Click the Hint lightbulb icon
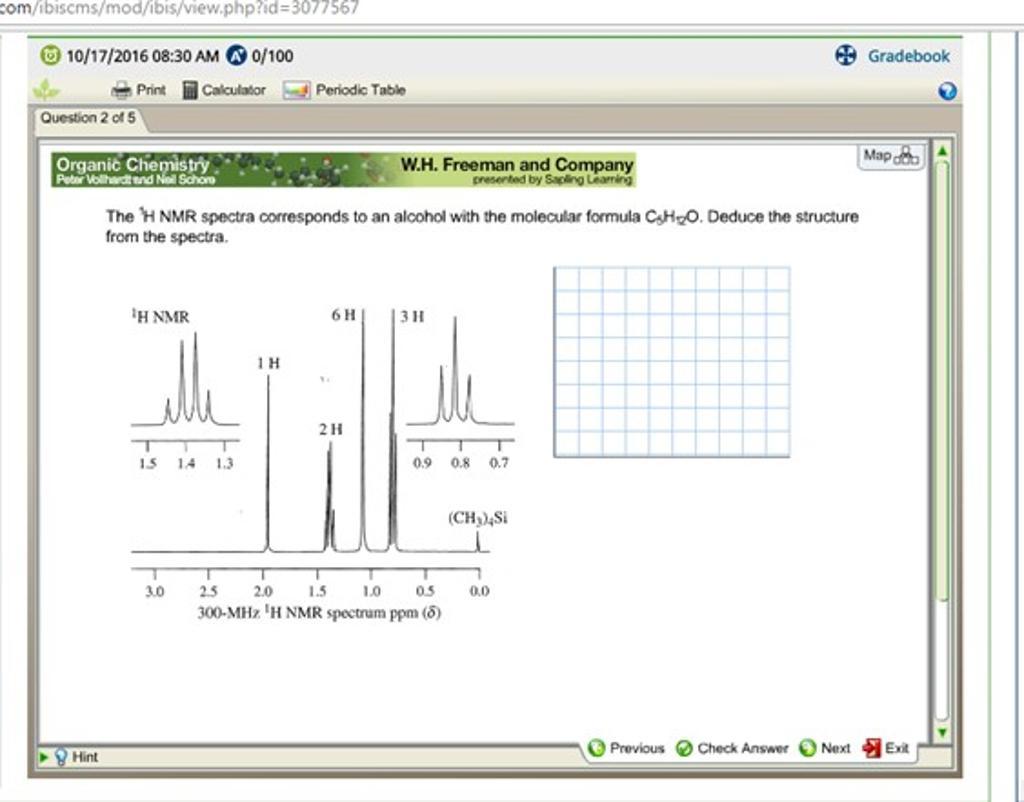Viewport: 1024px width, 802px height. [60, 757]
